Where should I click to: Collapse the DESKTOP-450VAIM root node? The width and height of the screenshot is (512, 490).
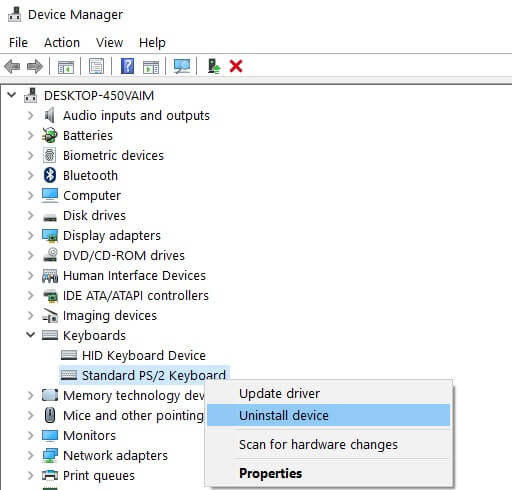tap(12, 95)
